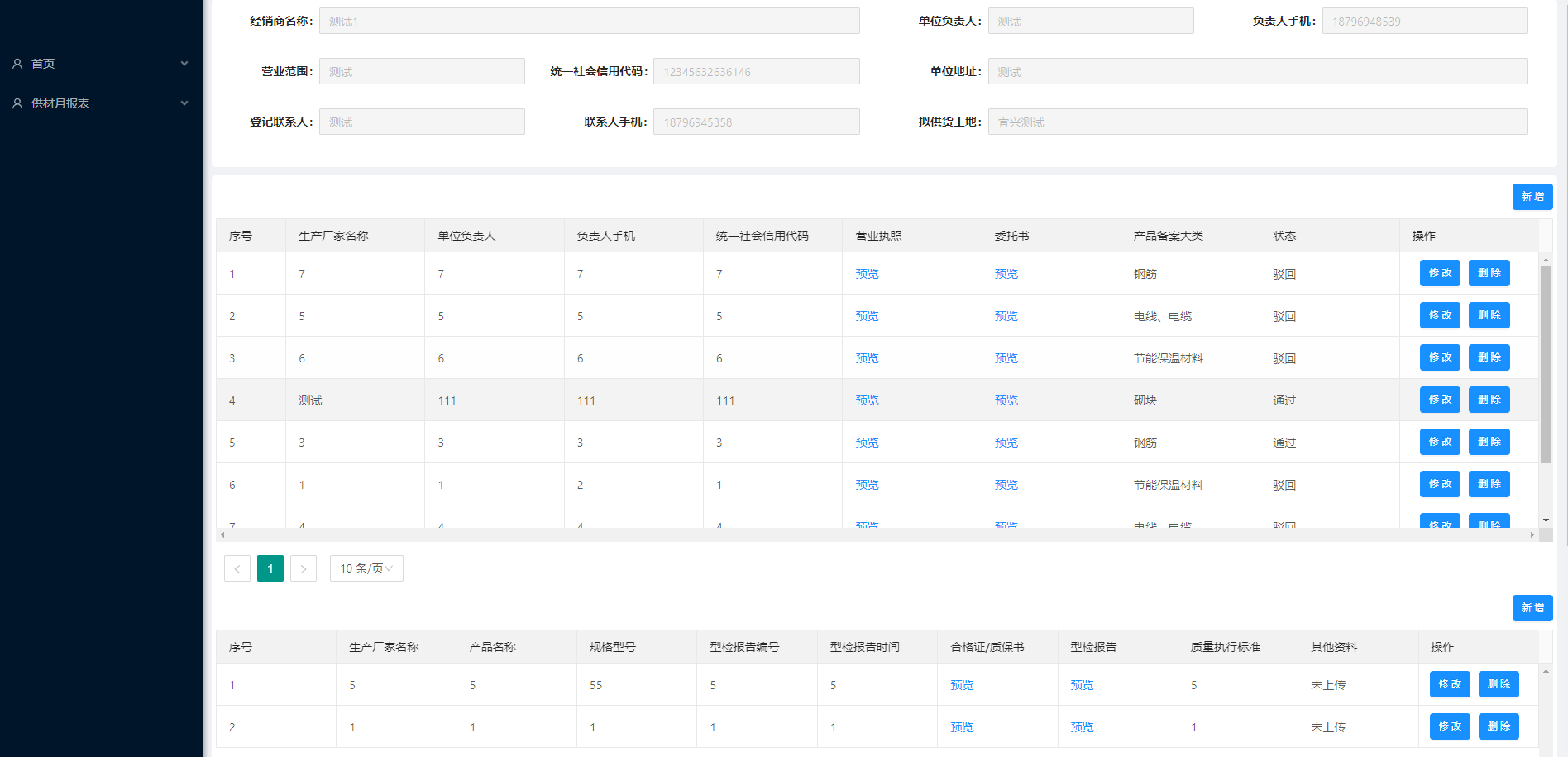Expand the 首页 sidebar menu chevron

coord(184,64)
